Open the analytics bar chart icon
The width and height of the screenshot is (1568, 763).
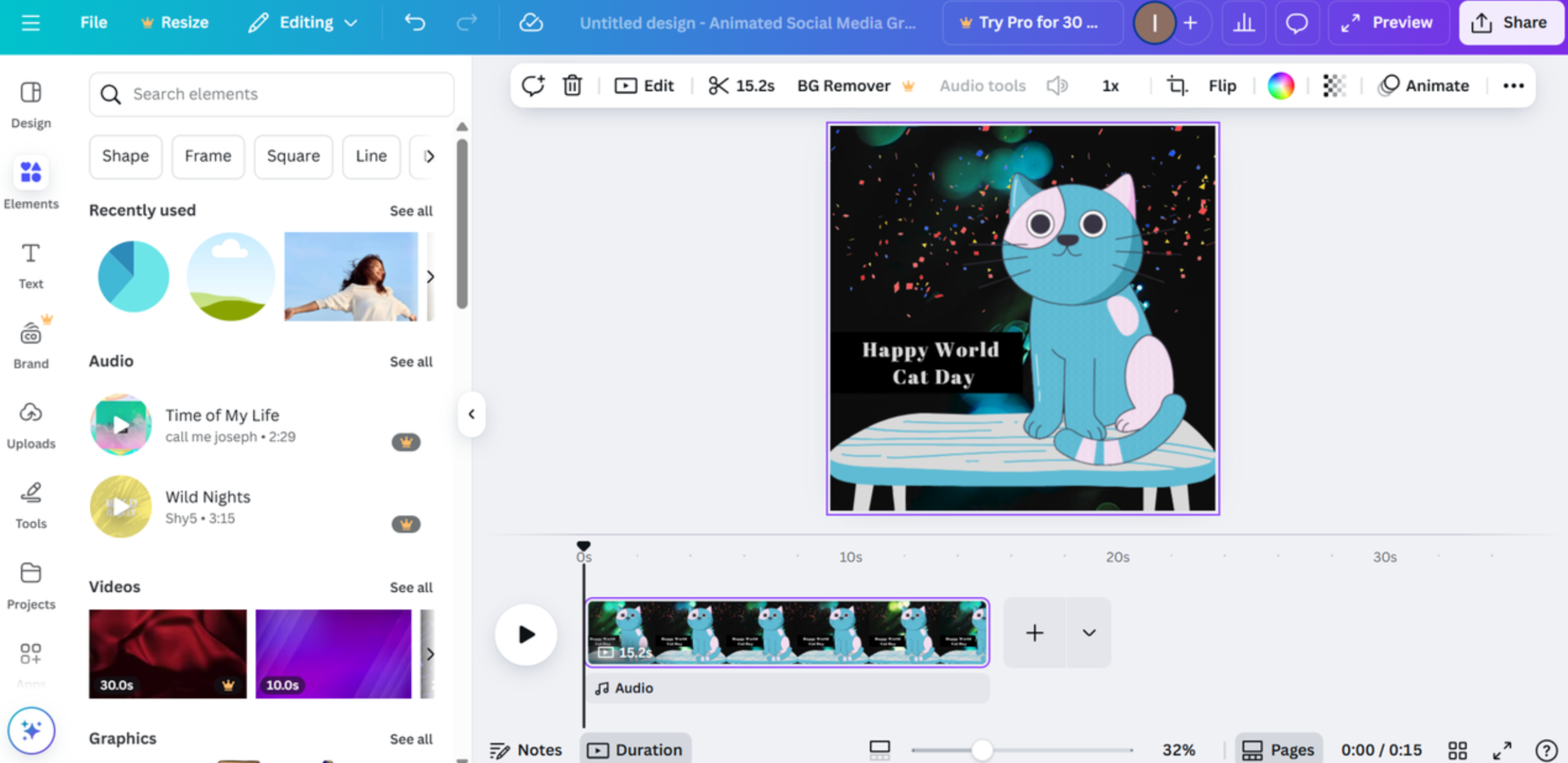tap(1244, 23)
